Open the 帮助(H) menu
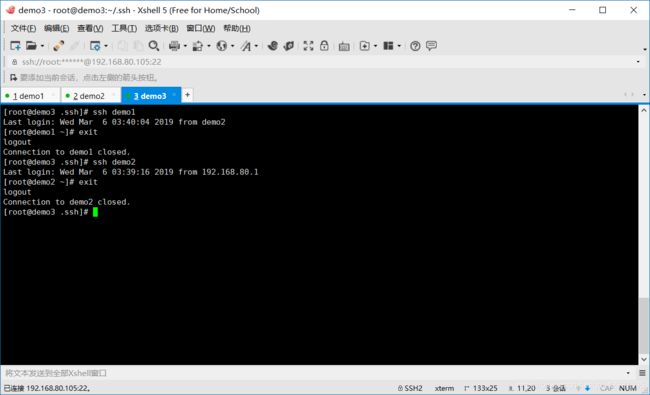This screenshot has height=395, width=650. (x=237, y=28)
